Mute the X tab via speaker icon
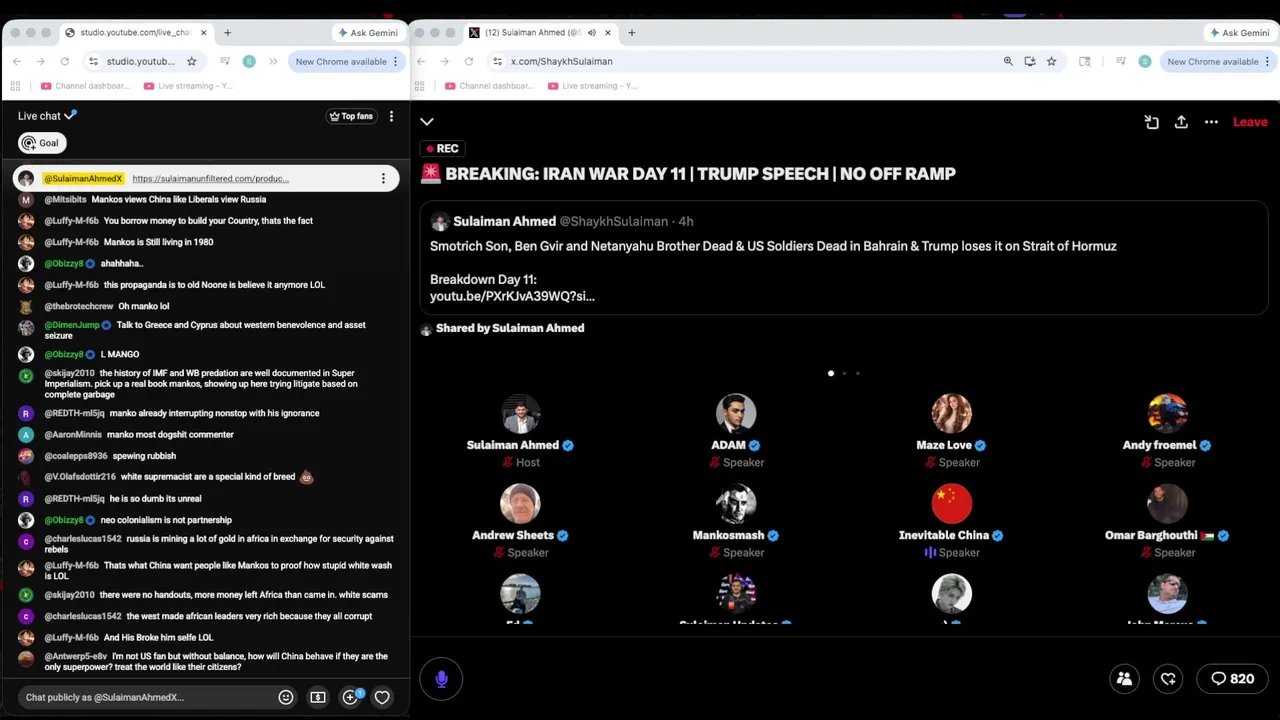 (591, 33)
